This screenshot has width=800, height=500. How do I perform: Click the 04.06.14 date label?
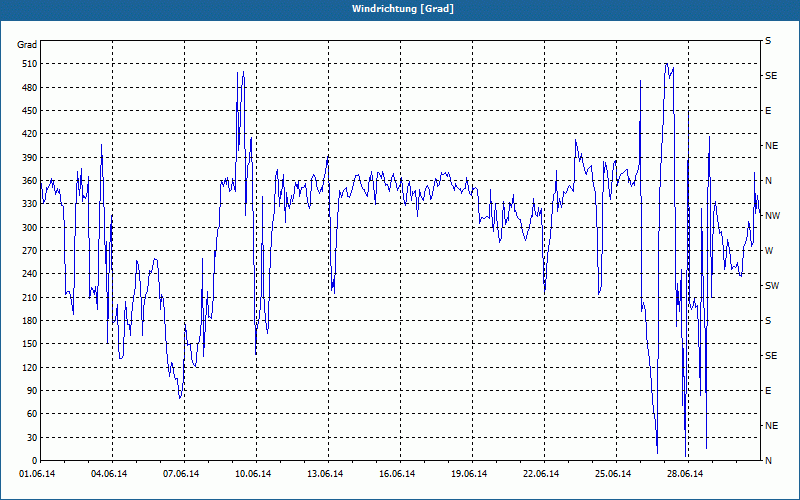click(x=109, y=474)
